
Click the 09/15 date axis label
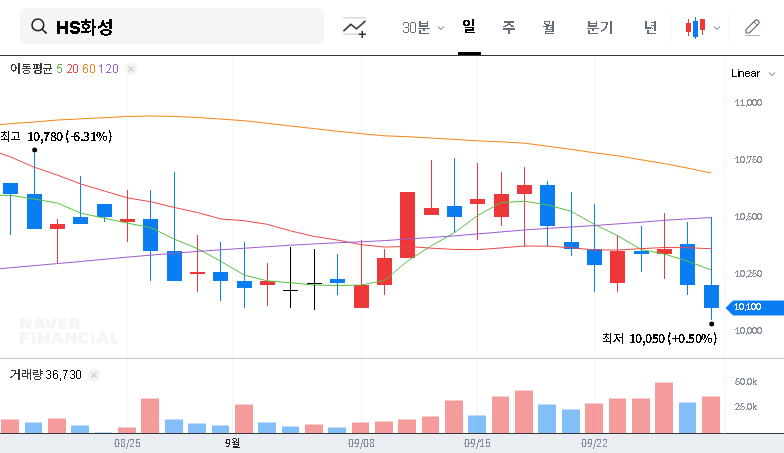[x=477, y=443]
